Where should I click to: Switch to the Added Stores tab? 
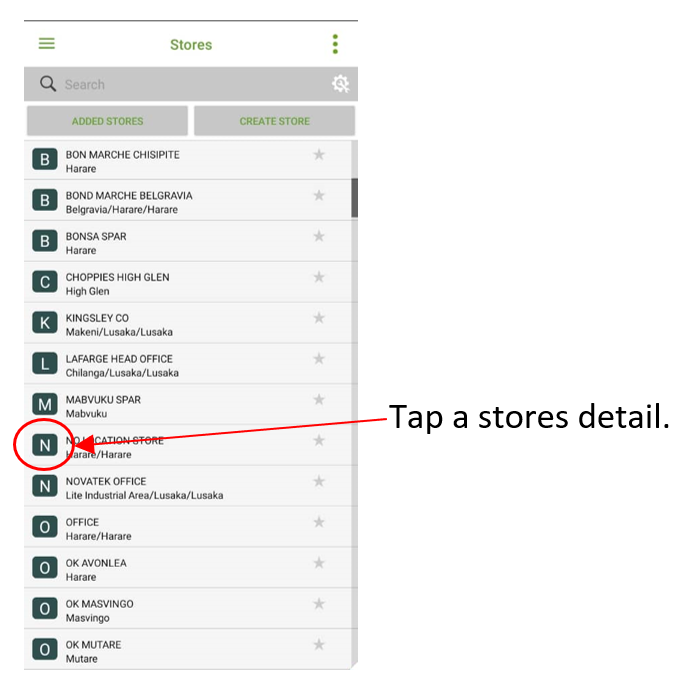click(x=107, y=121)
